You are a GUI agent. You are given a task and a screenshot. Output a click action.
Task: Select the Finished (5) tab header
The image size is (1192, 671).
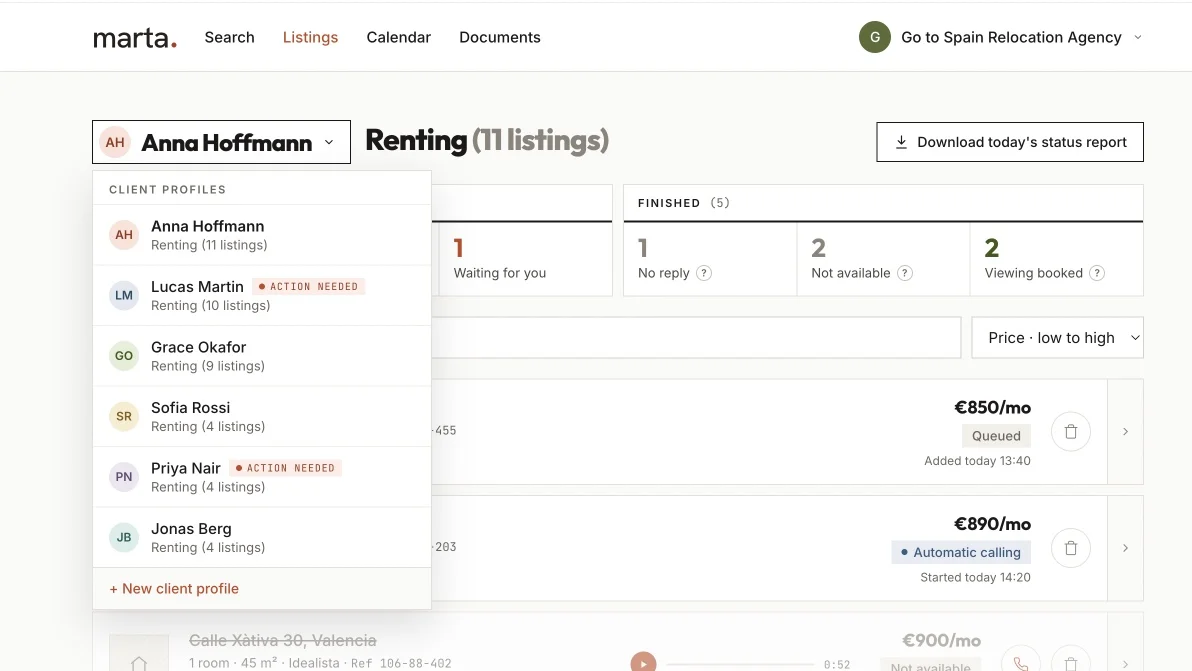[883, 203]
